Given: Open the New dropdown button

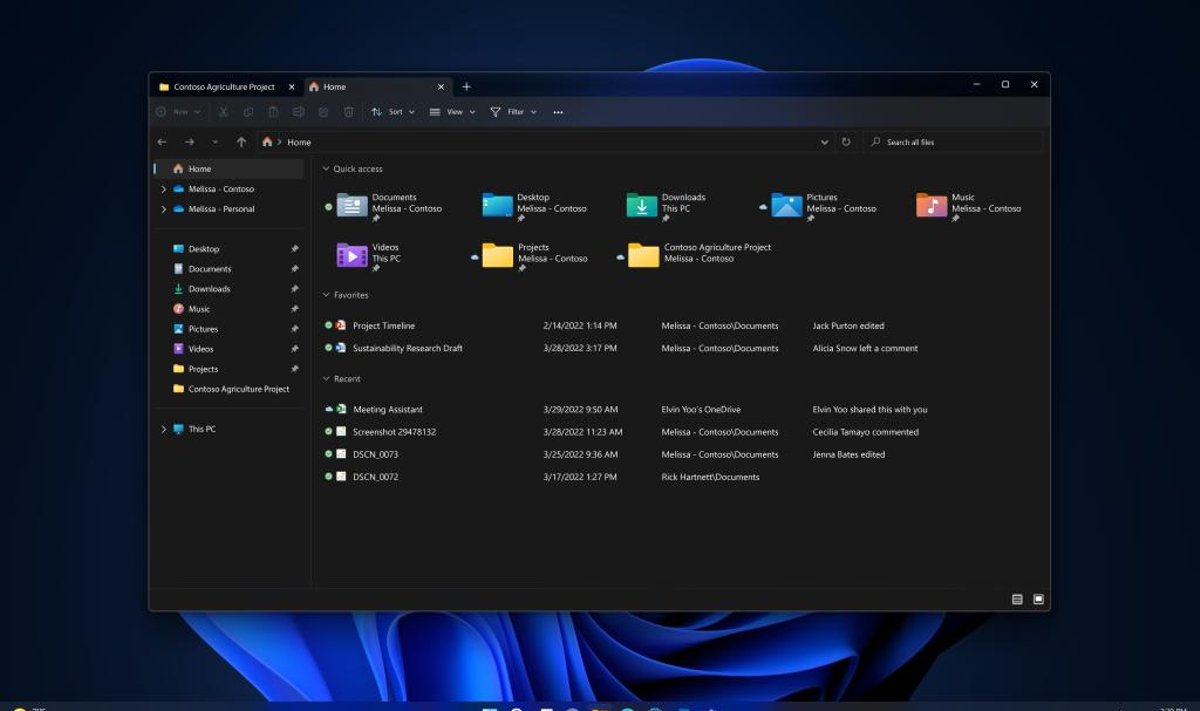Looking at the screenshot, I should pyautogui.click(x=179, y=112).
